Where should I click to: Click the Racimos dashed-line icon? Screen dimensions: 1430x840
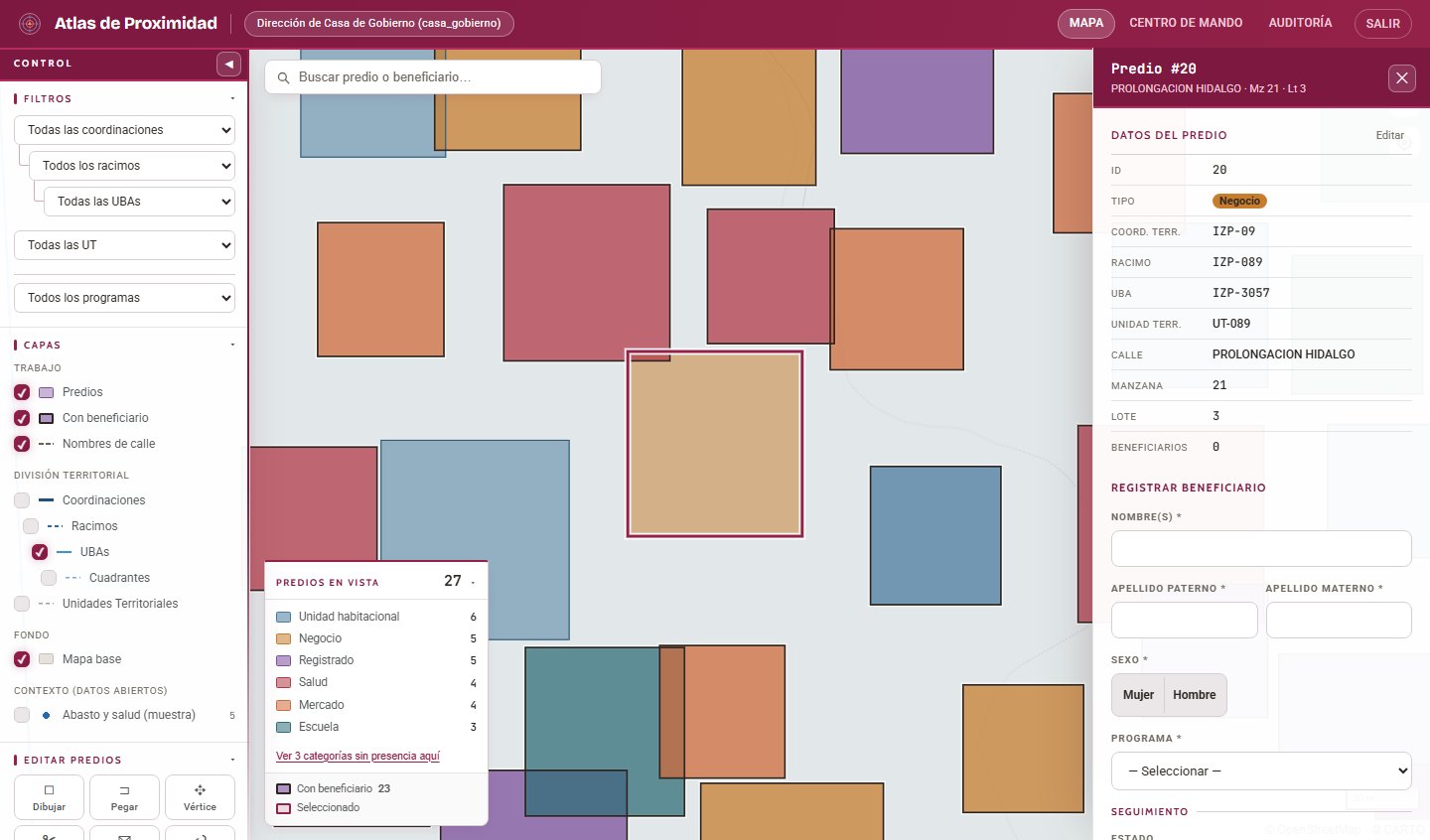point(56,526)
